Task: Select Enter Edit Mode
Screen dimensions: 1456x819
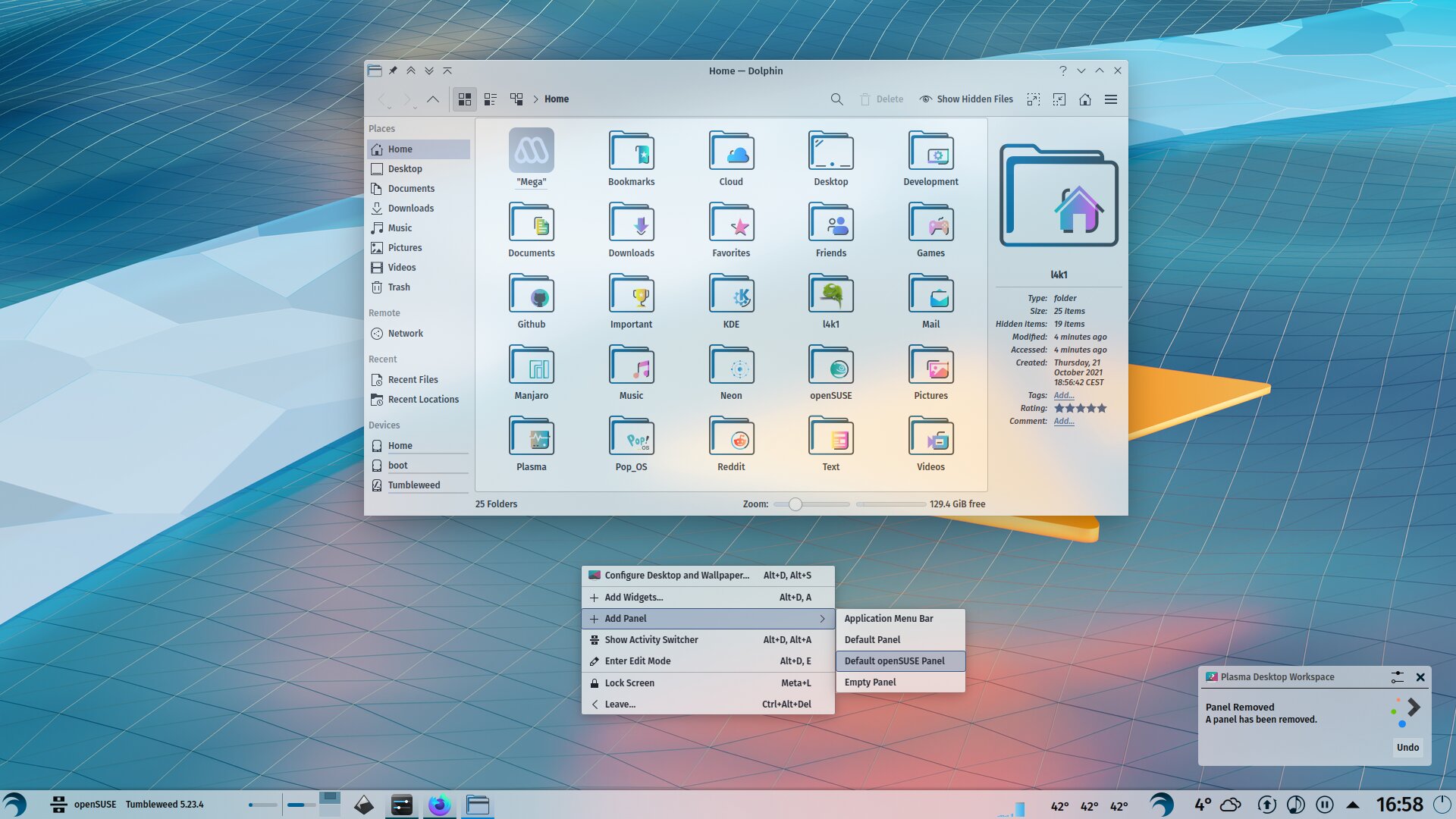Action: [708, 661]
